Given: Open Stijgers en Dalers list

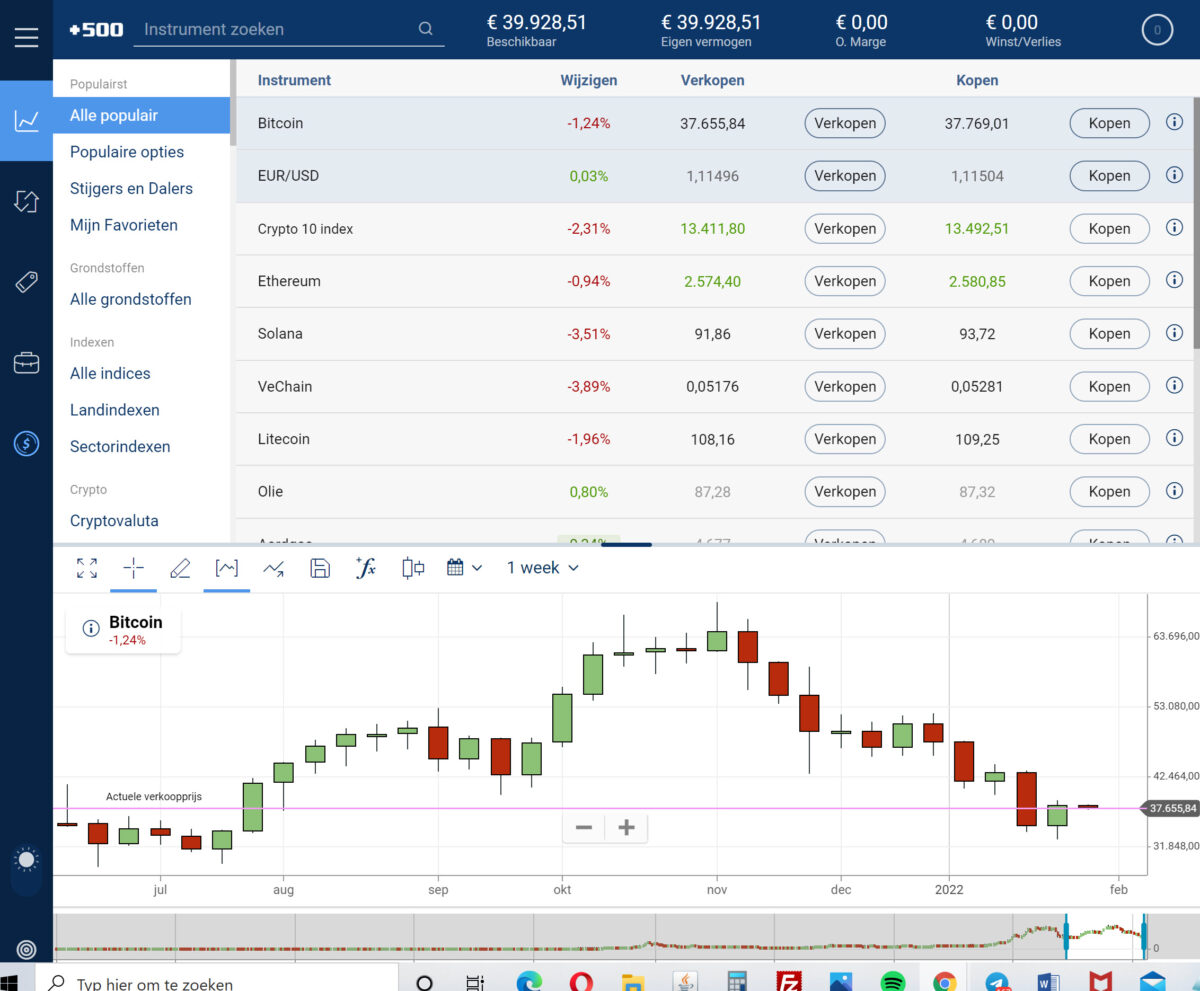Looking at the screenshot, I should (131, 188).
